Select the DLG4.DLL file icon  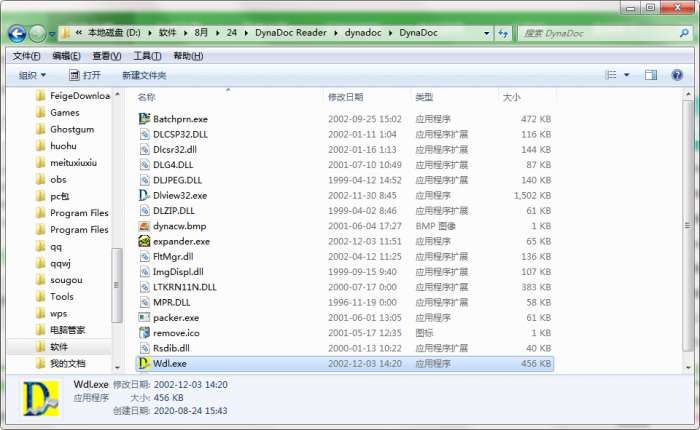(x=144, y=165)
